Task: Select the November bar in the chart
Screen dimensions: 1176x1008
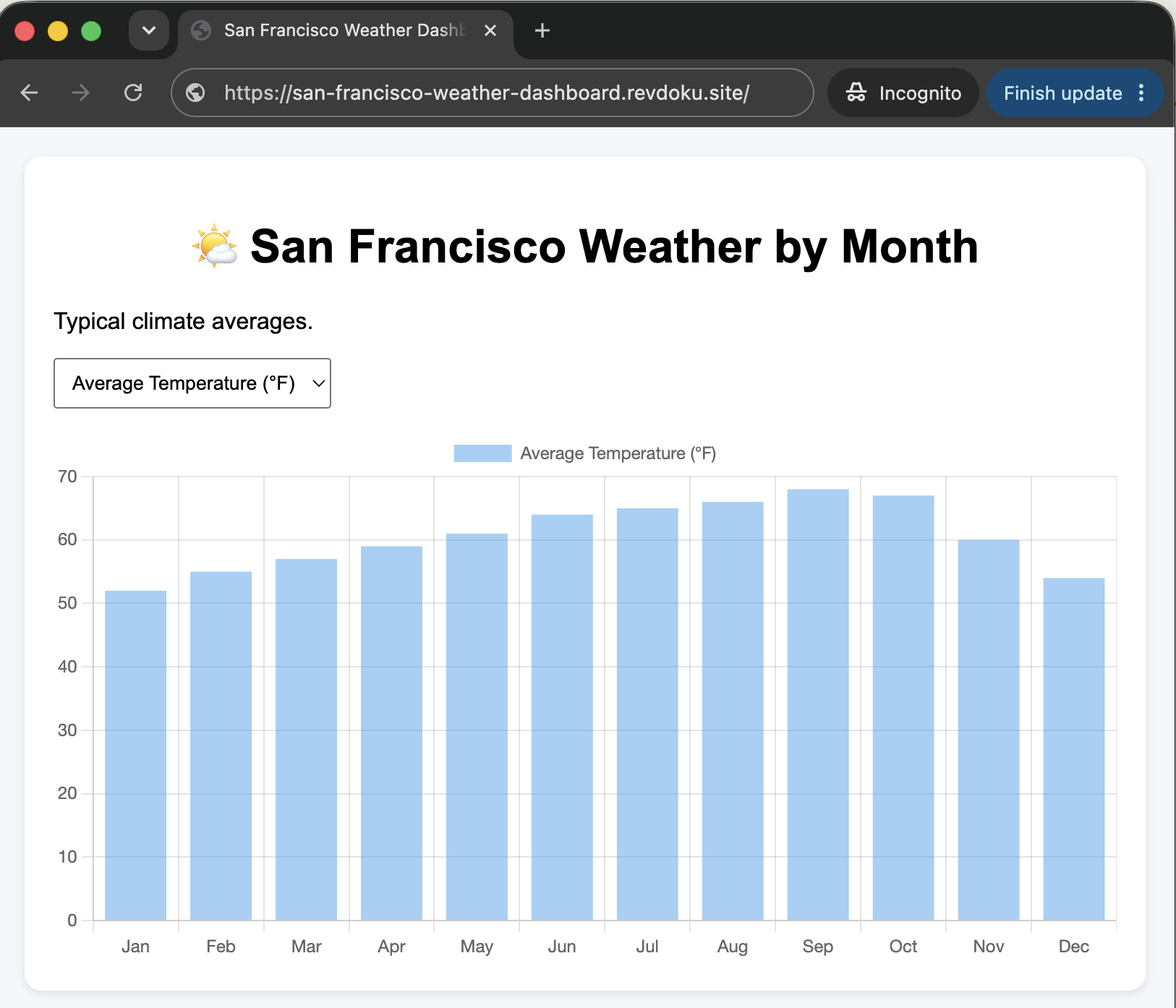Action: [x=989, y=730]
